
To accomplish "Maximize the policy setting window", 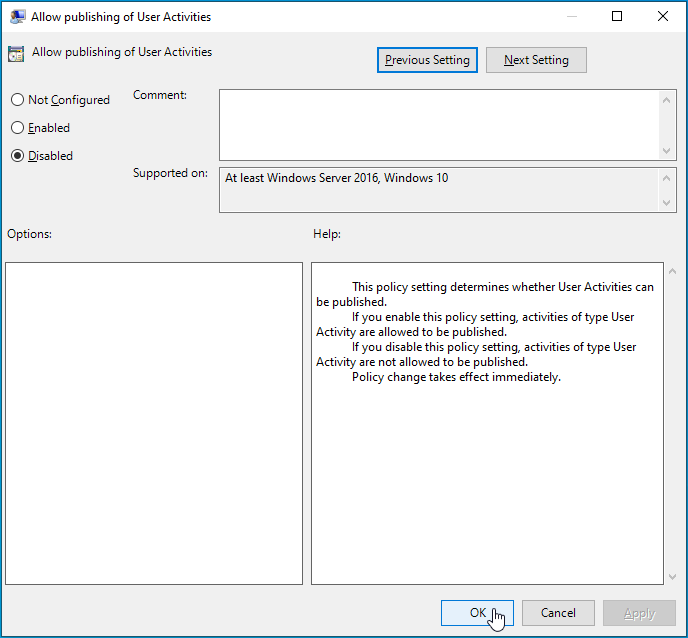I will pos(617,17).
